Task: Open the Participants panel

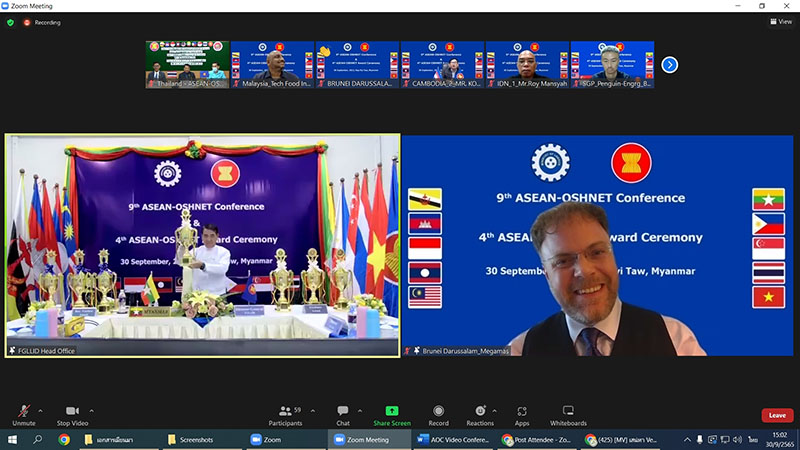Action: [284, 411]
